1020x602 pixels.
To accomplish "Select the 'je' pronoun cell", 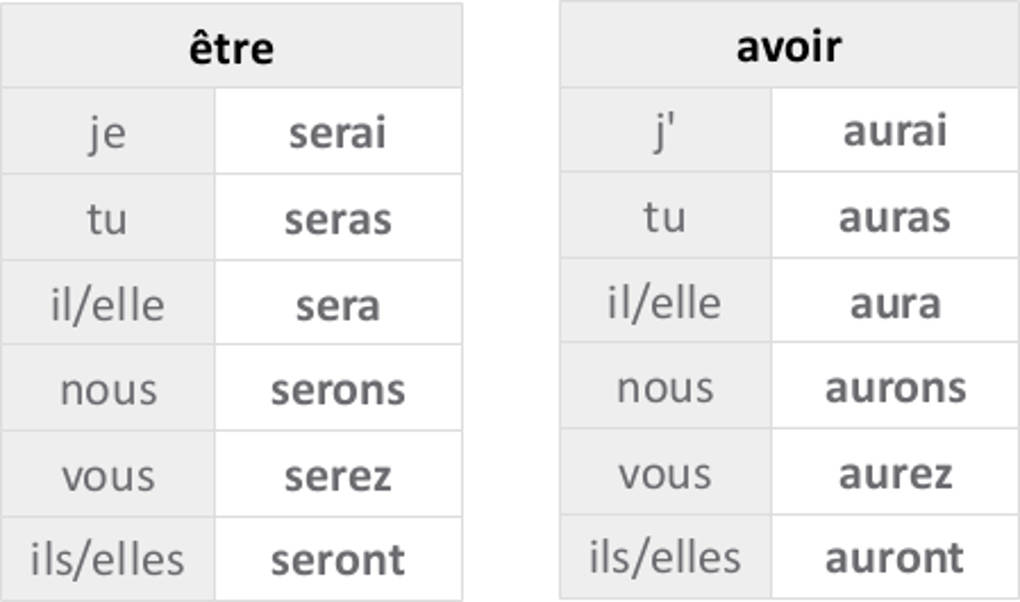I will (x=107, y=132).
